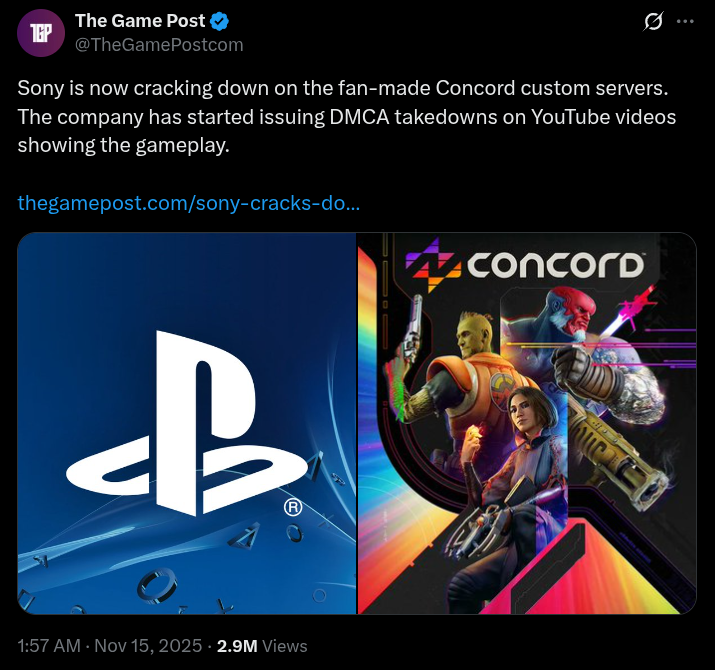Open The Game Post profile avatar
The image size is (715, 670).
pos(41,33)
